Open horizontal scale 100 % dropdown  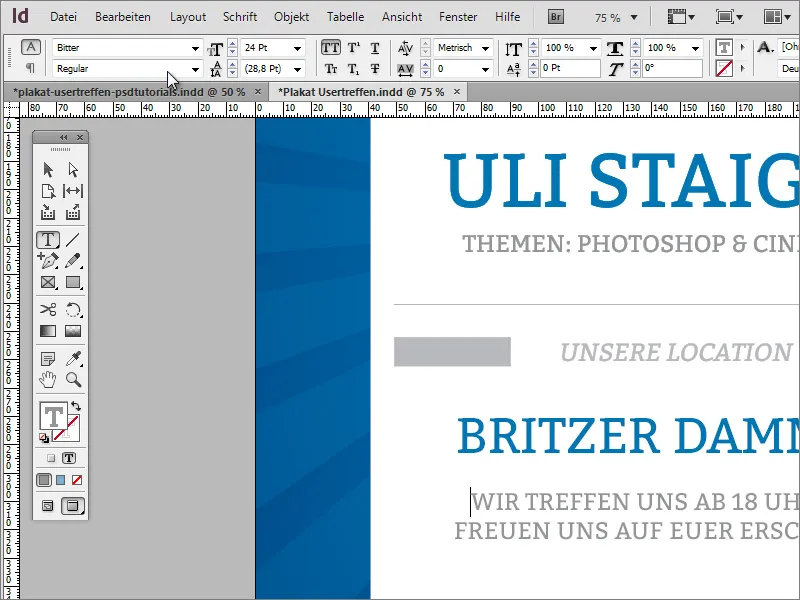(x=695, y=48)
